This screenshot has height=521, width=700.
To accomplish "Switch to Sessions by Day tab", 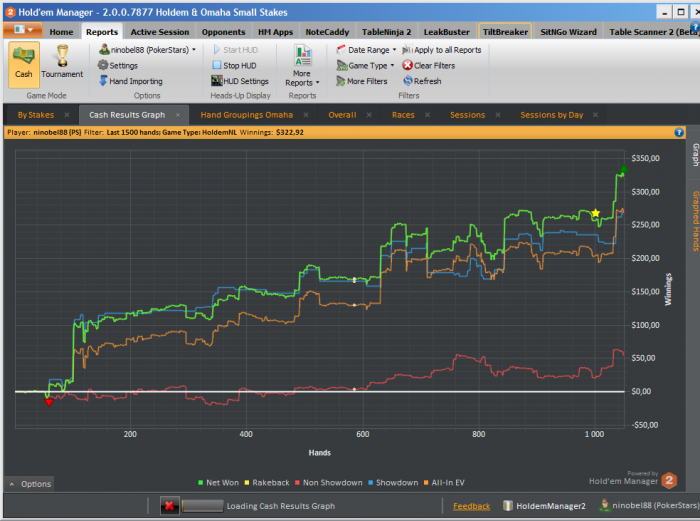I will (552, 115).
